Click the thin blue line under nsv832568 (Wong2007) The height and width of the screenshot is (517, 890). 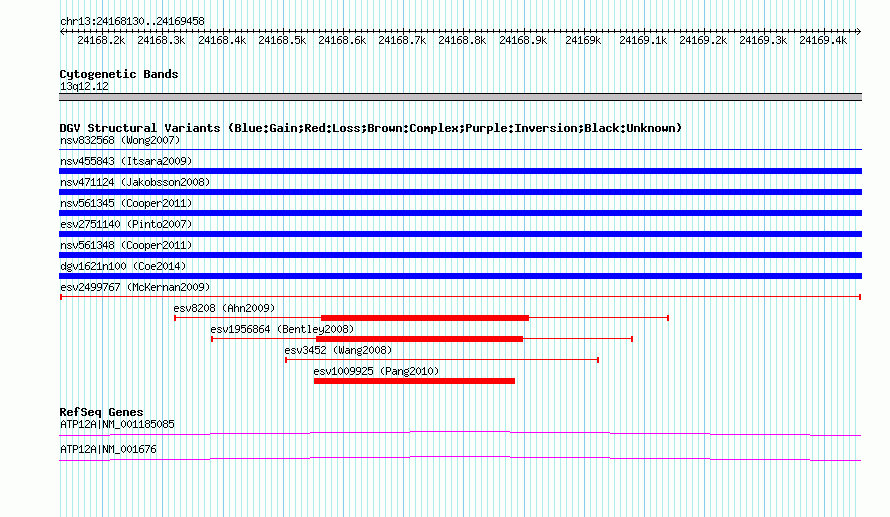460,150
